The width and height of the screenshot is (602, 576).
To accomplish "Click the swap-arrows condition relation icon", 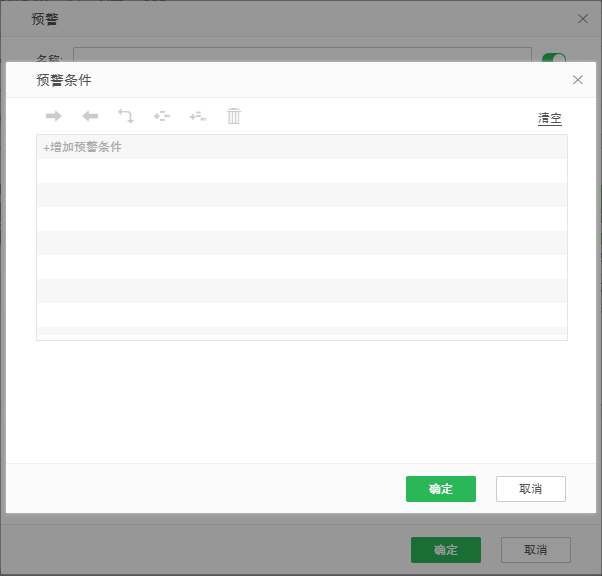I will (126, 116).
